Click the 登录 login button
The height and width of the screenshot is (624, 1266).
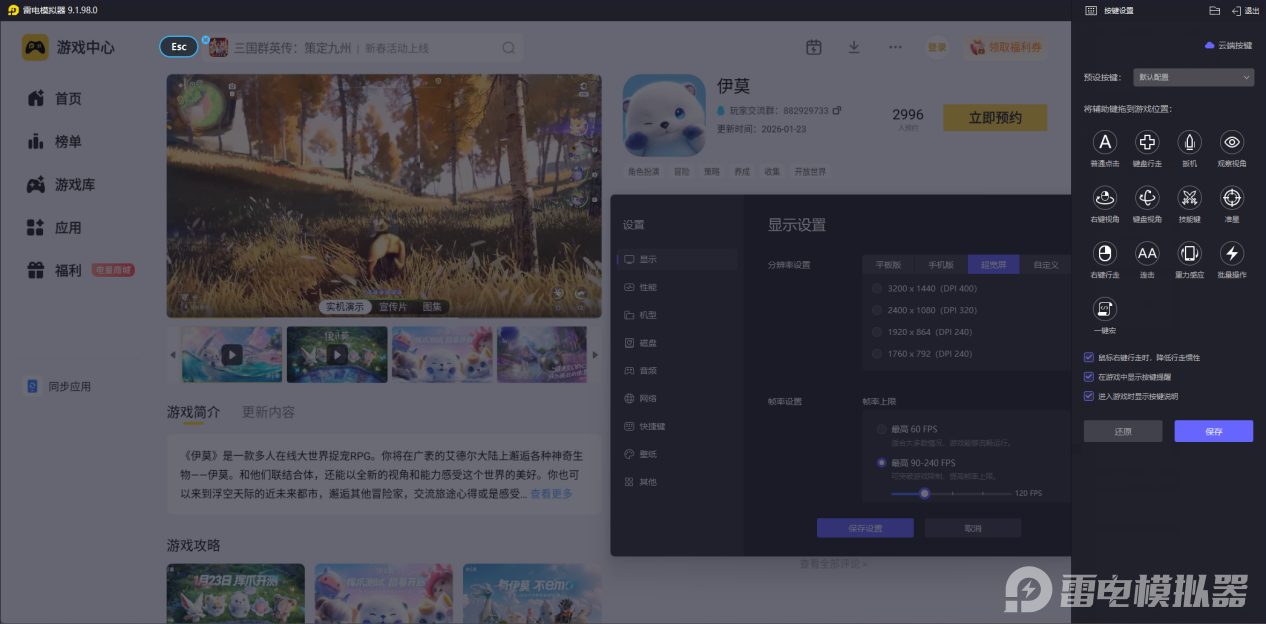point(937,47)
